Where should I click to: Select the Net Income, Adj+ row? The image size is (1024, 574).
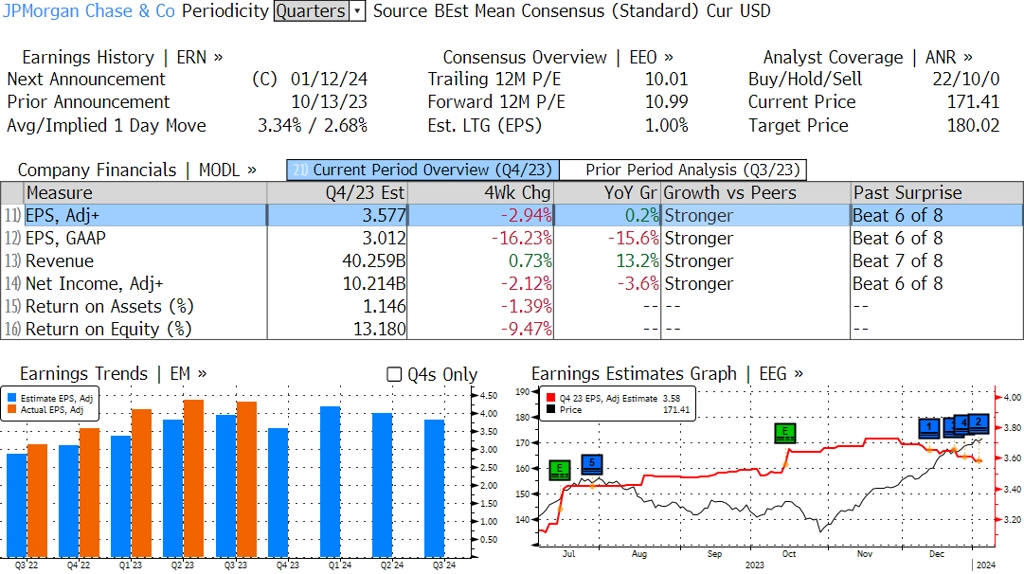click(x=512, y=284)
